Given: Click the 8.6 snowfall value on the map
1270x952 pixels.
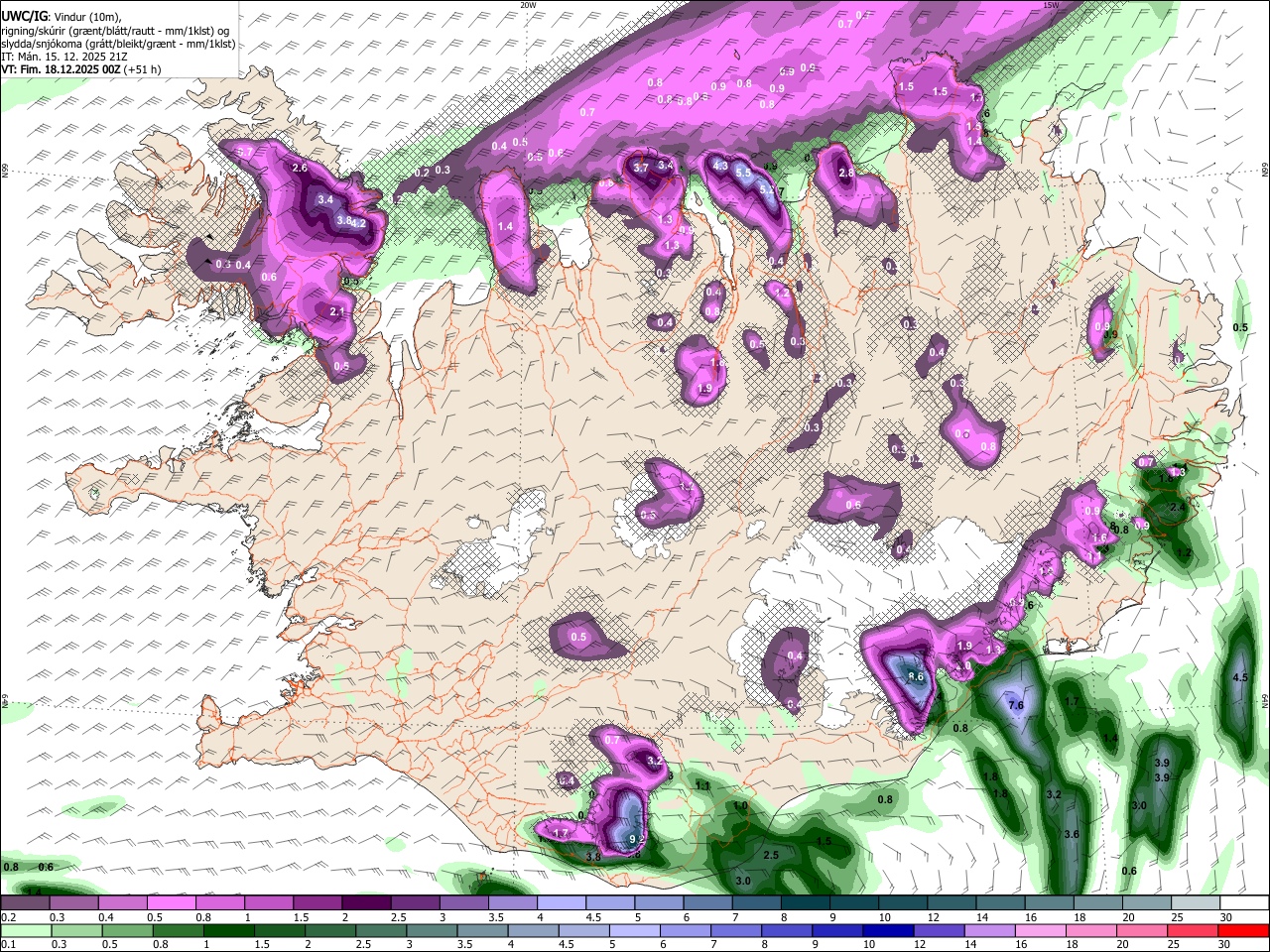Looking at the screenshot, I should tap(917, 676).
